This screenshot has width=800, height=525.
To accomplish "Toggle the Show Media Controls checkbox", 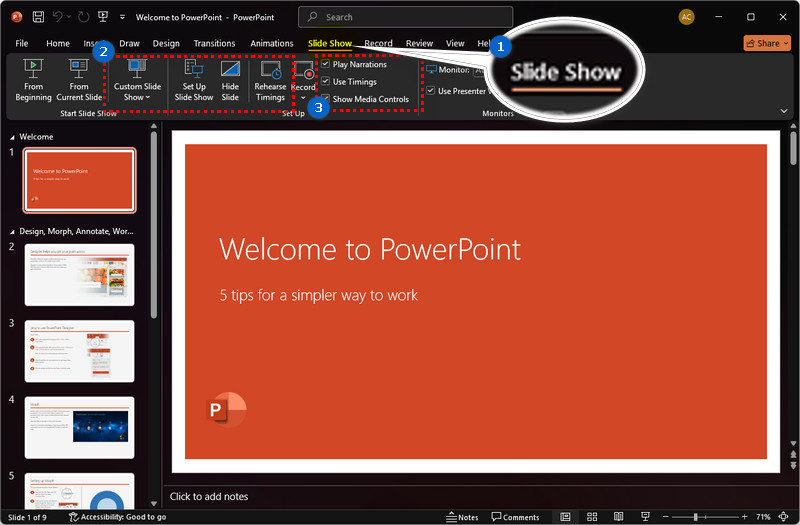I will pos(326,98).
